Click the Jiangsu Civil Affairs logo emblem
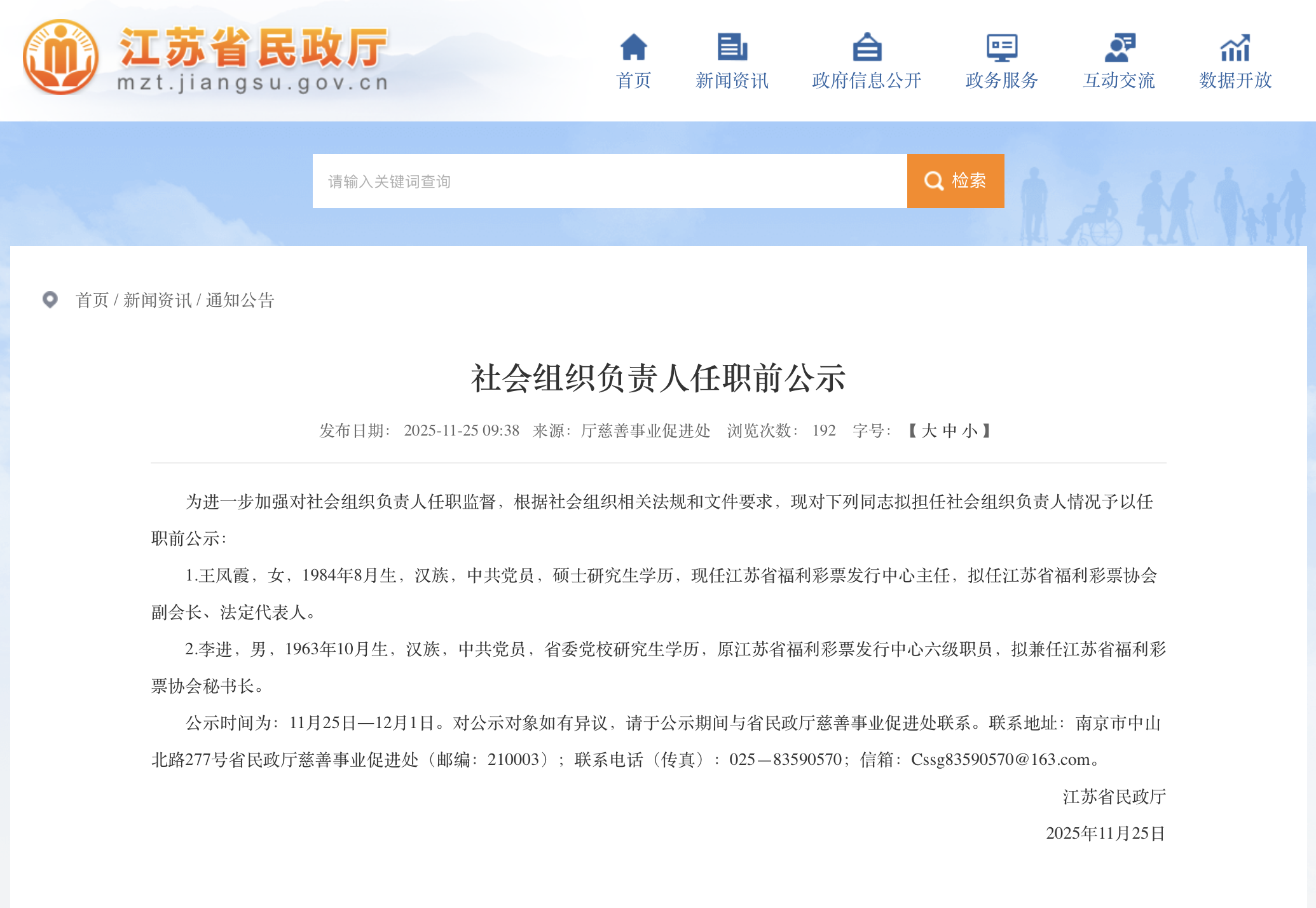The width and height of the screenshot is (1316, 908). [60, 57]
